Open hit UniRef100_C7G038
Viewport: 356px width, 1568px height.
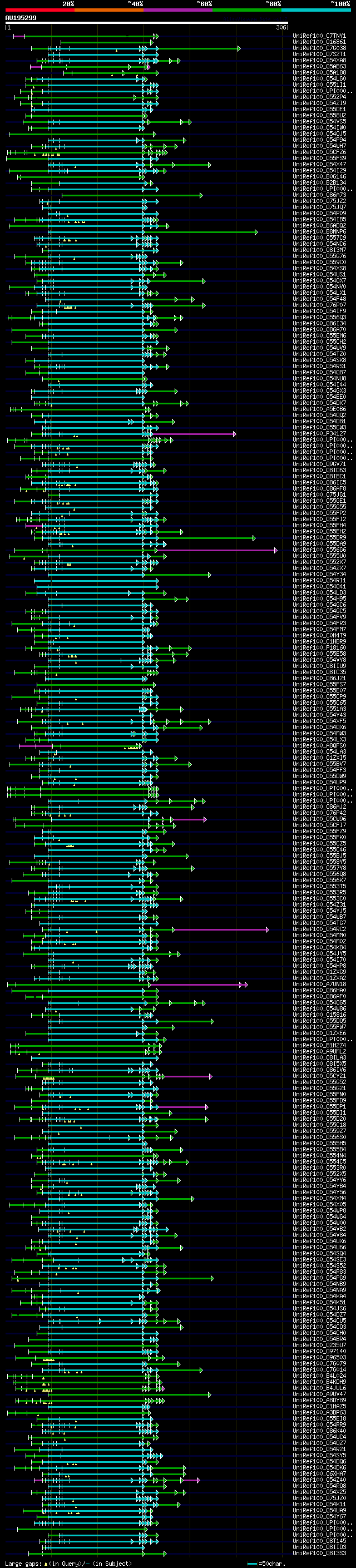pos(319,48)
